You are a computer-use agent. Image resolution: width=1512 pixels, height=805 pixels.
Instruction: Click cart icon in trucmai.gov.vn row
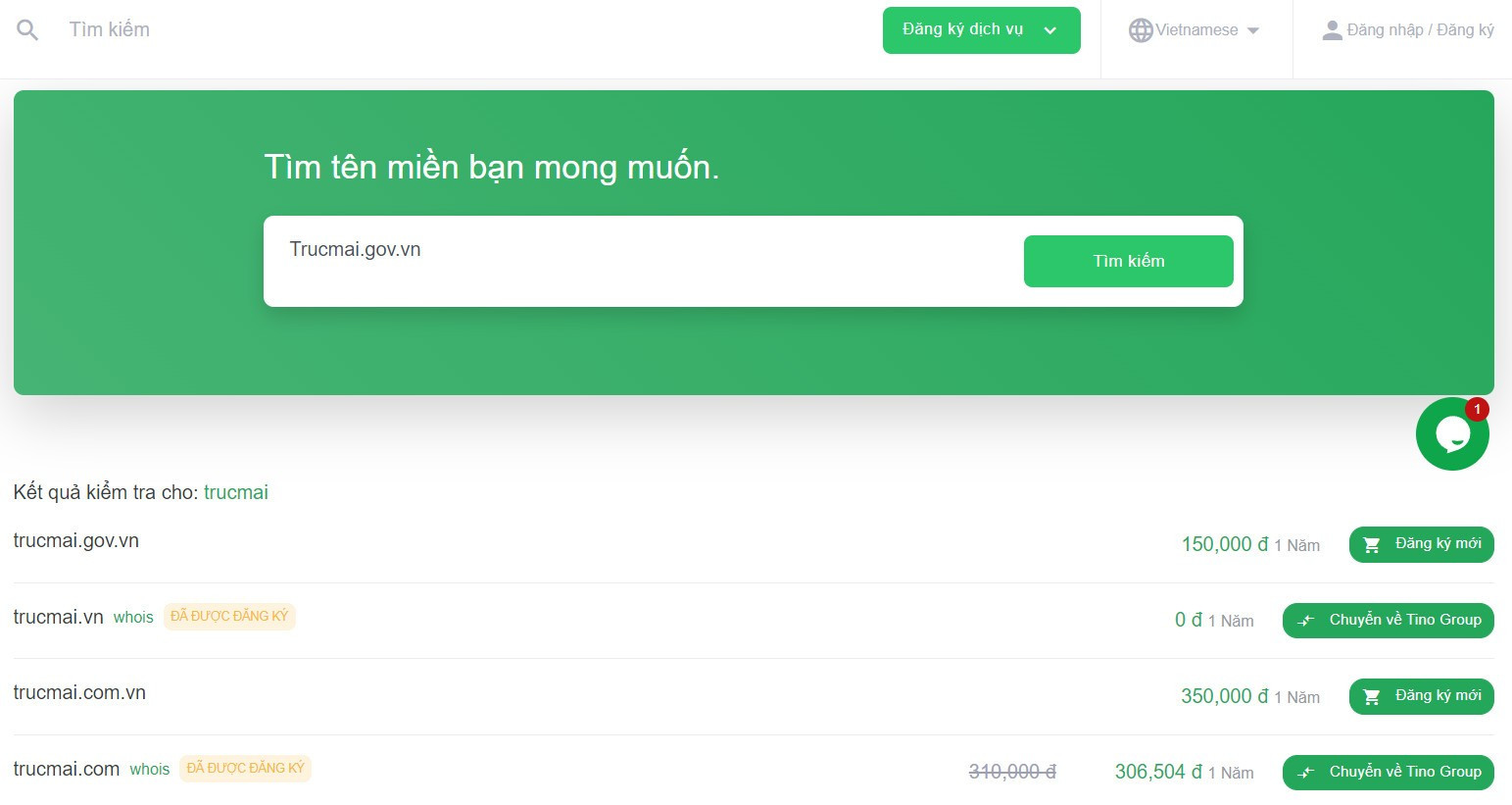click(1372, 545)
